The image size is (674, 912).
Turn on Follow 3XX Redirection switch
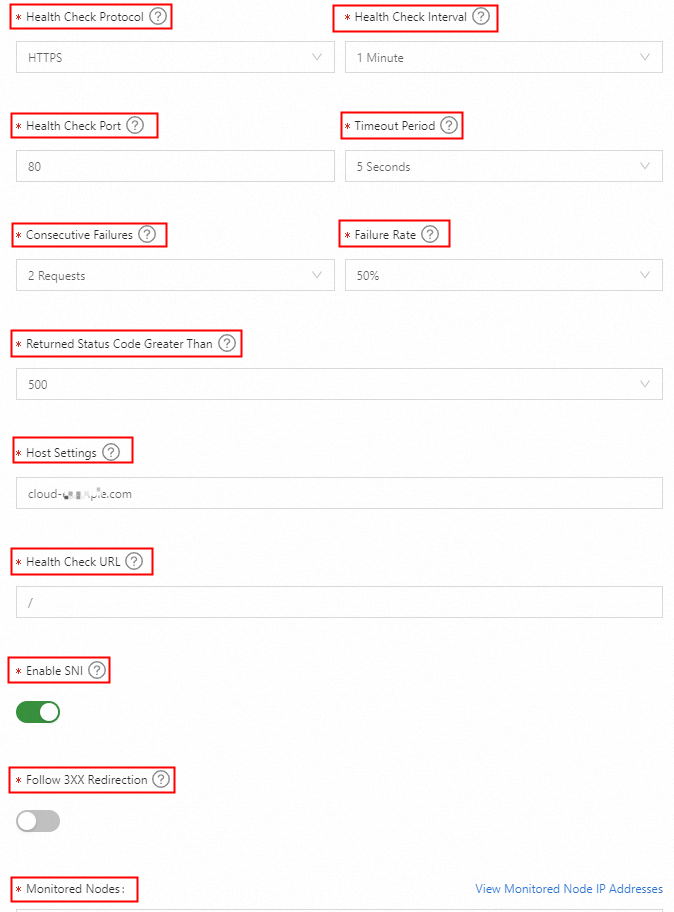(38, 821)
